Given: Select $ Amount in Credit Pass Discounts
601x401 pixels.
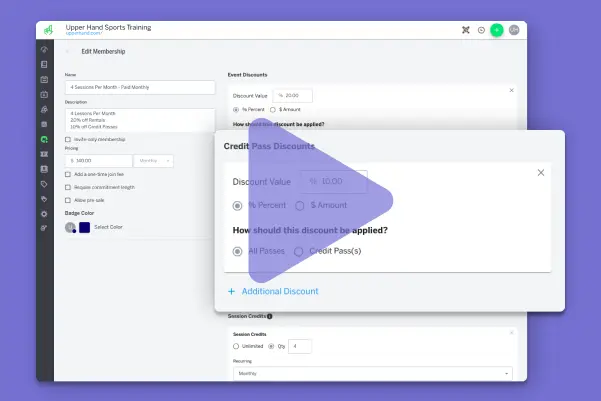Looking at the screenshot, I should [300, 206].
